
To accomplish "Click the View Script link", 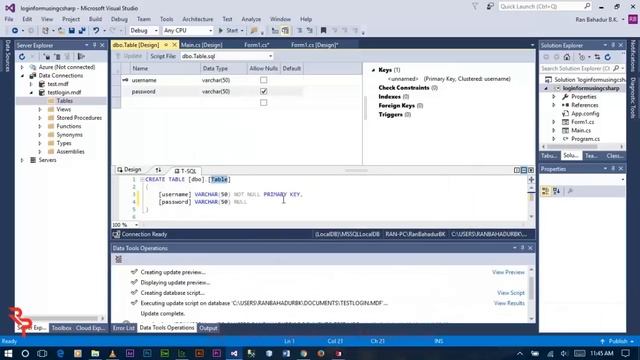I will [511, 293].
